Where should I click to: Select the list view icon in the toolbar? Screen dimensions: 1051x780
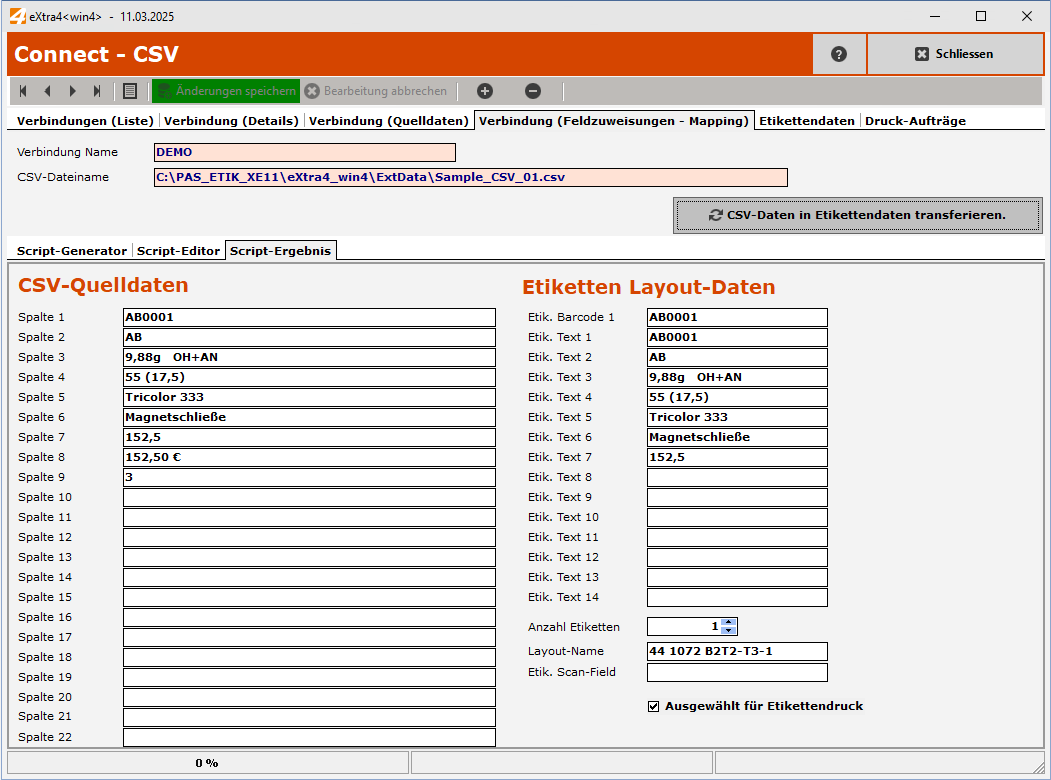point(130,91)
